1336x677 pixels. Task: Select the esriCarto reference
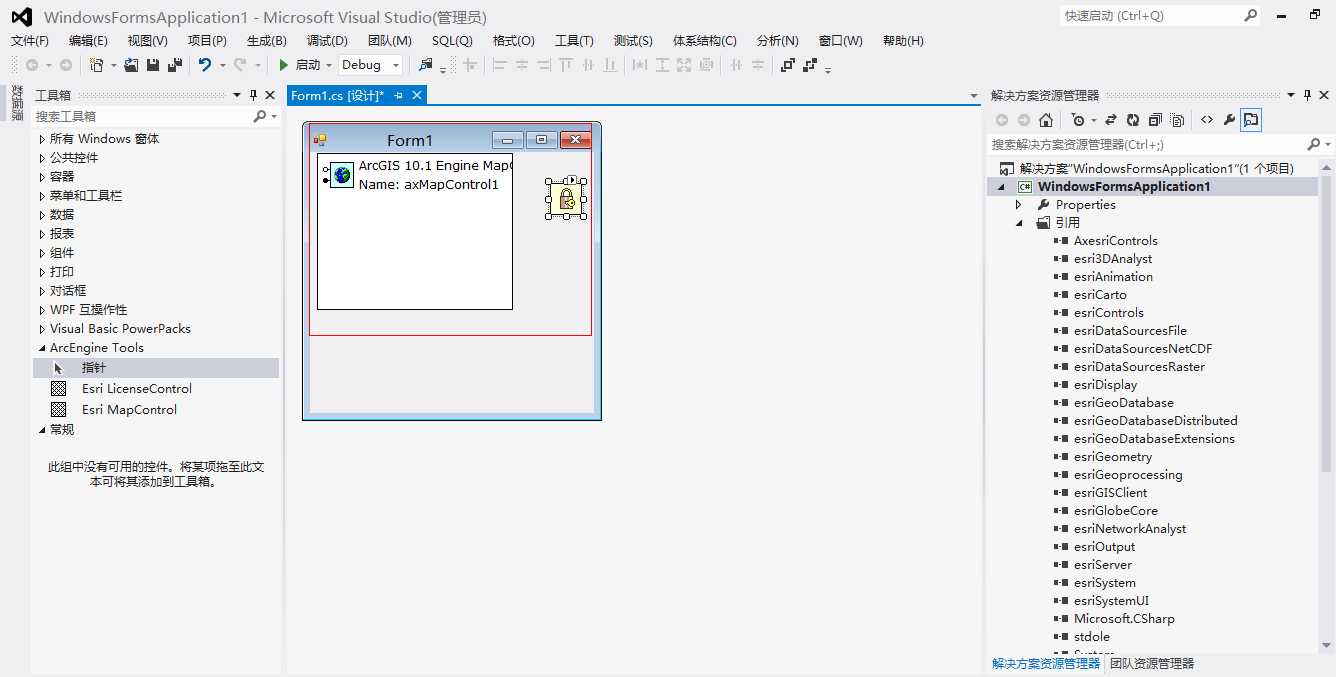[1100, 295]
